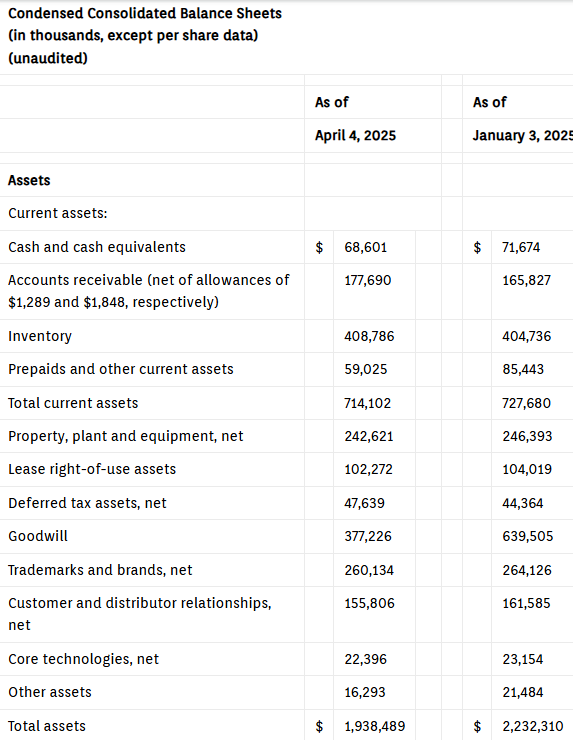Click Trademarks and brands, net label
The width and height of the screenshot is (573, 740).
(x=100, y=570)
